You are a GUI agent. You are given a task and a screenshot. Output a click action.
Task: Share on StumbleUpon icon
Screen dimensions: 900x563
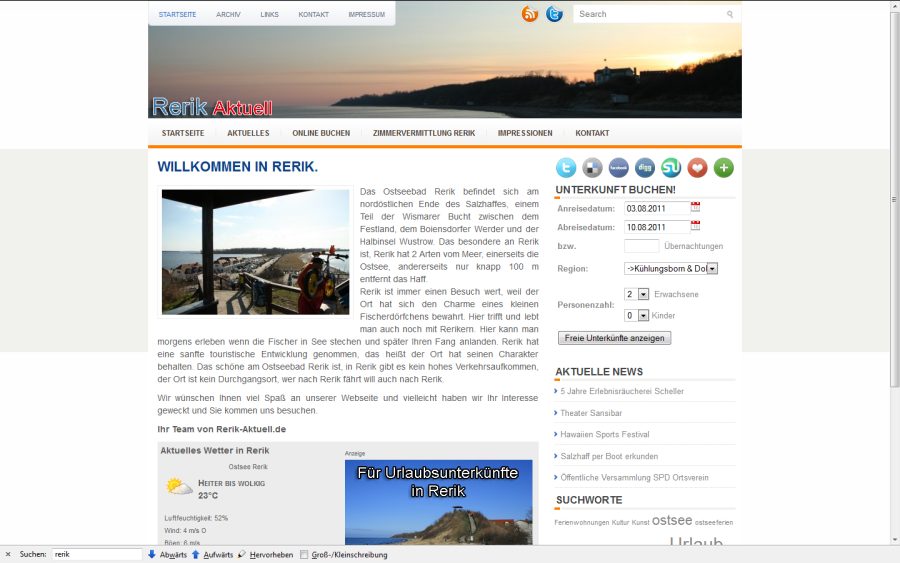tap(671, 168)
